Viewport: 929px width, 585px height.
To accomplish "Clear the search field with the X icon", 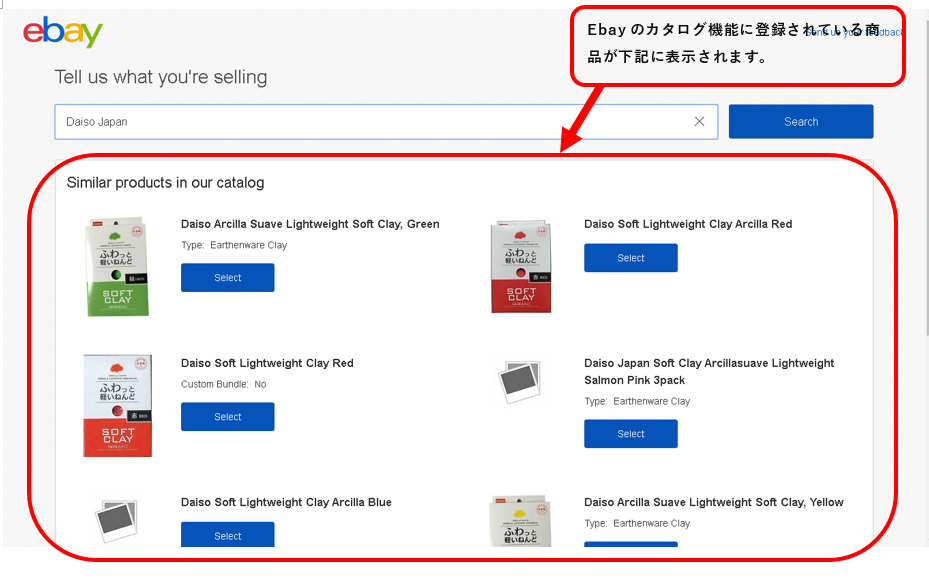I will click(699, 122).
